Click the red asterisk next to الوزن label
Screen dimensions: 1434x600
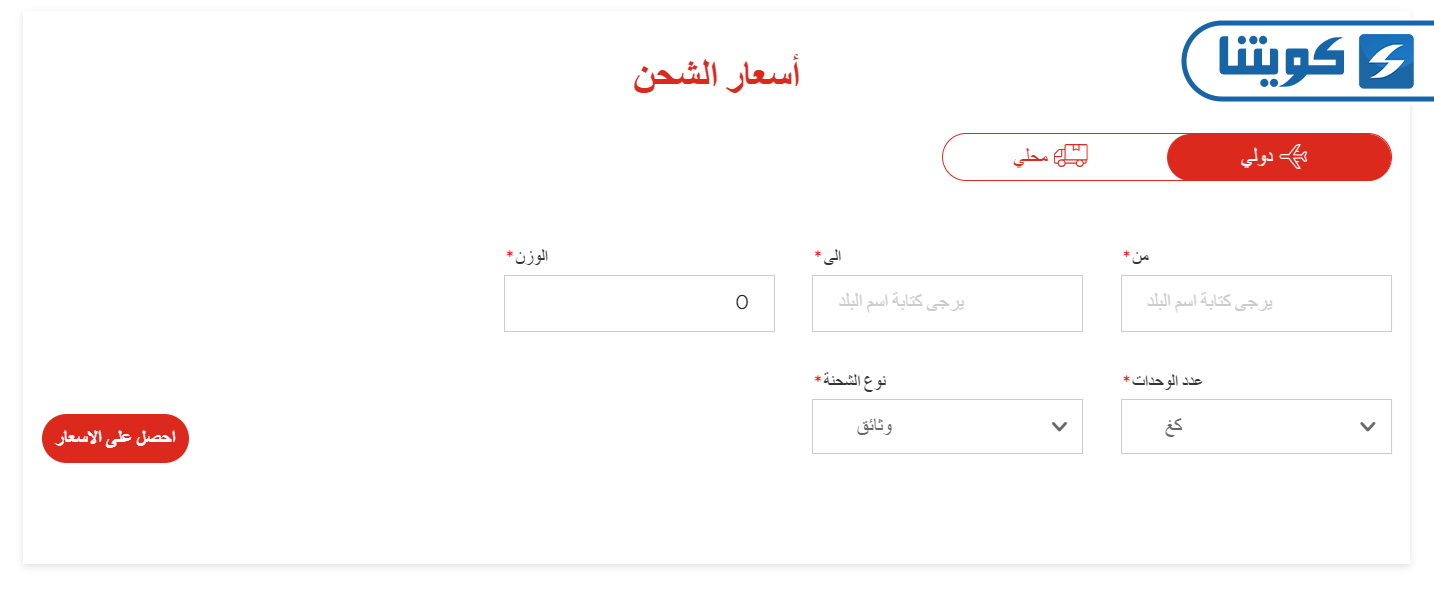tap(509, 254)
